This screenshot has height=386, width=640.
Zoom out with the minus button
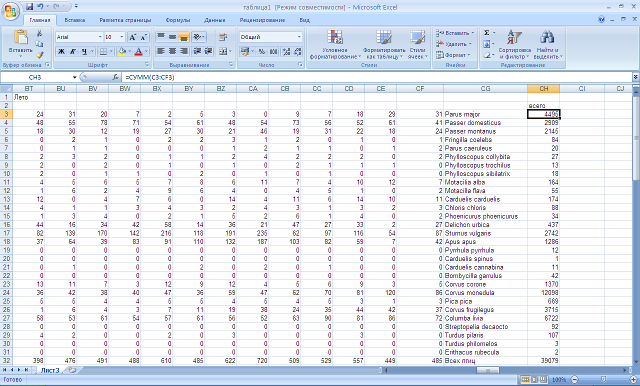(574, 380)
